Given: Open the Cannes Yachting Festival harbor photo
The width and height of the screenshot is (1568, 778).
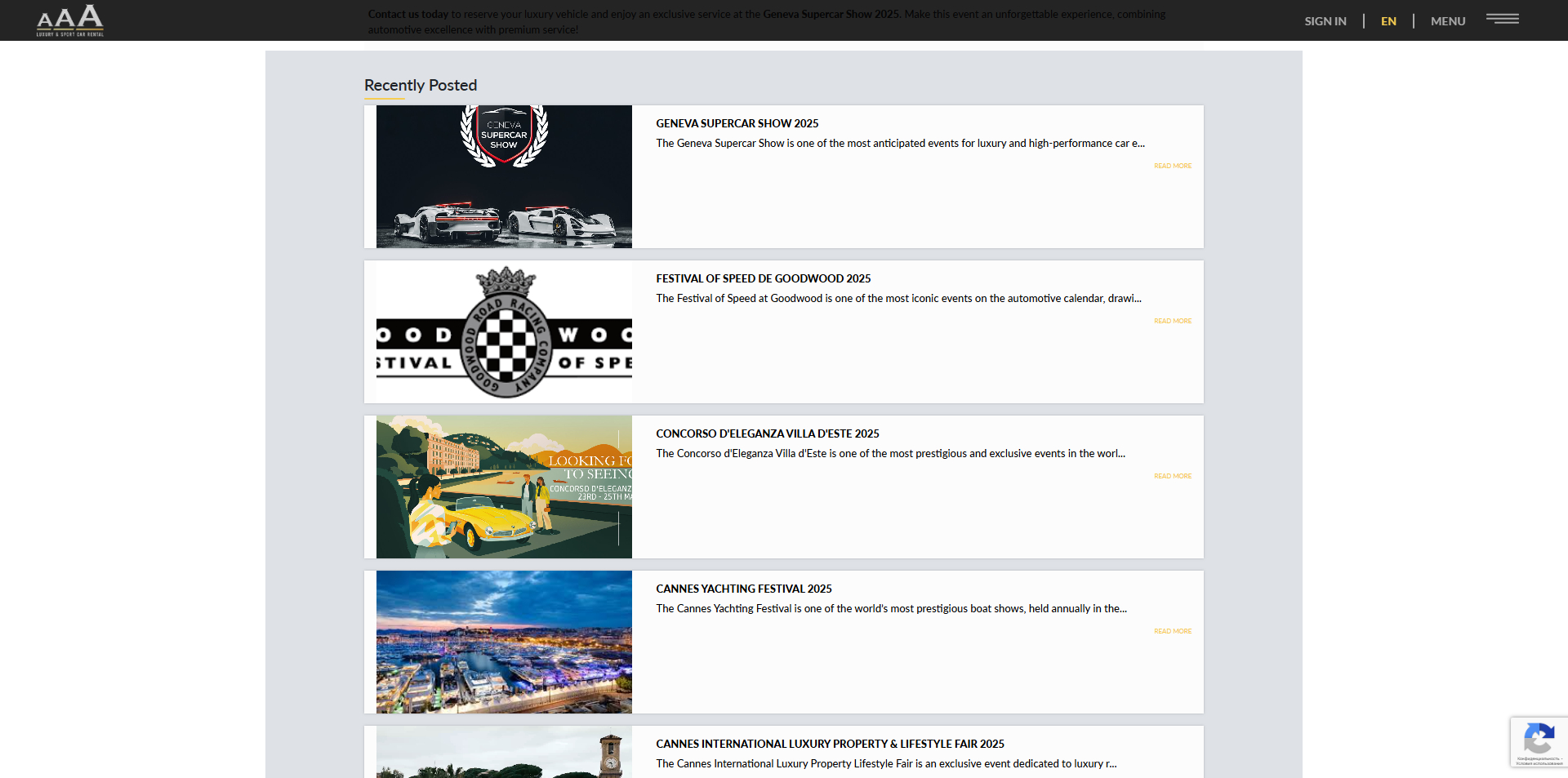Looking at the screenshot, I should pyautogui.click(x=504, y=642).
